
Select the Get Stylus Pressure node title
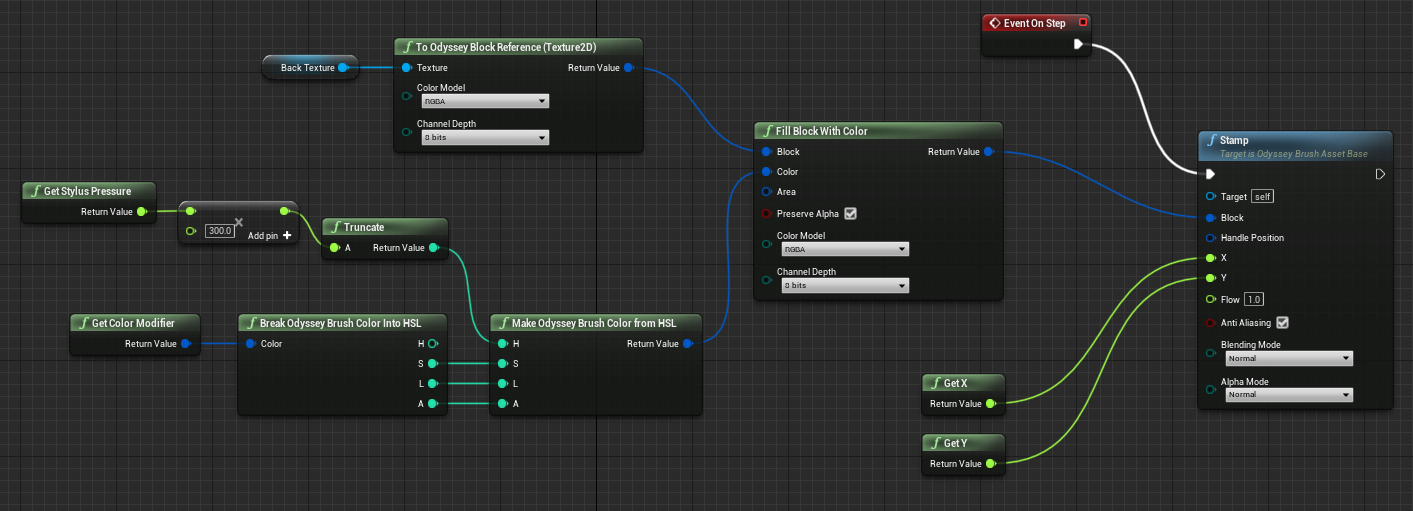click(x=87, y=191)
